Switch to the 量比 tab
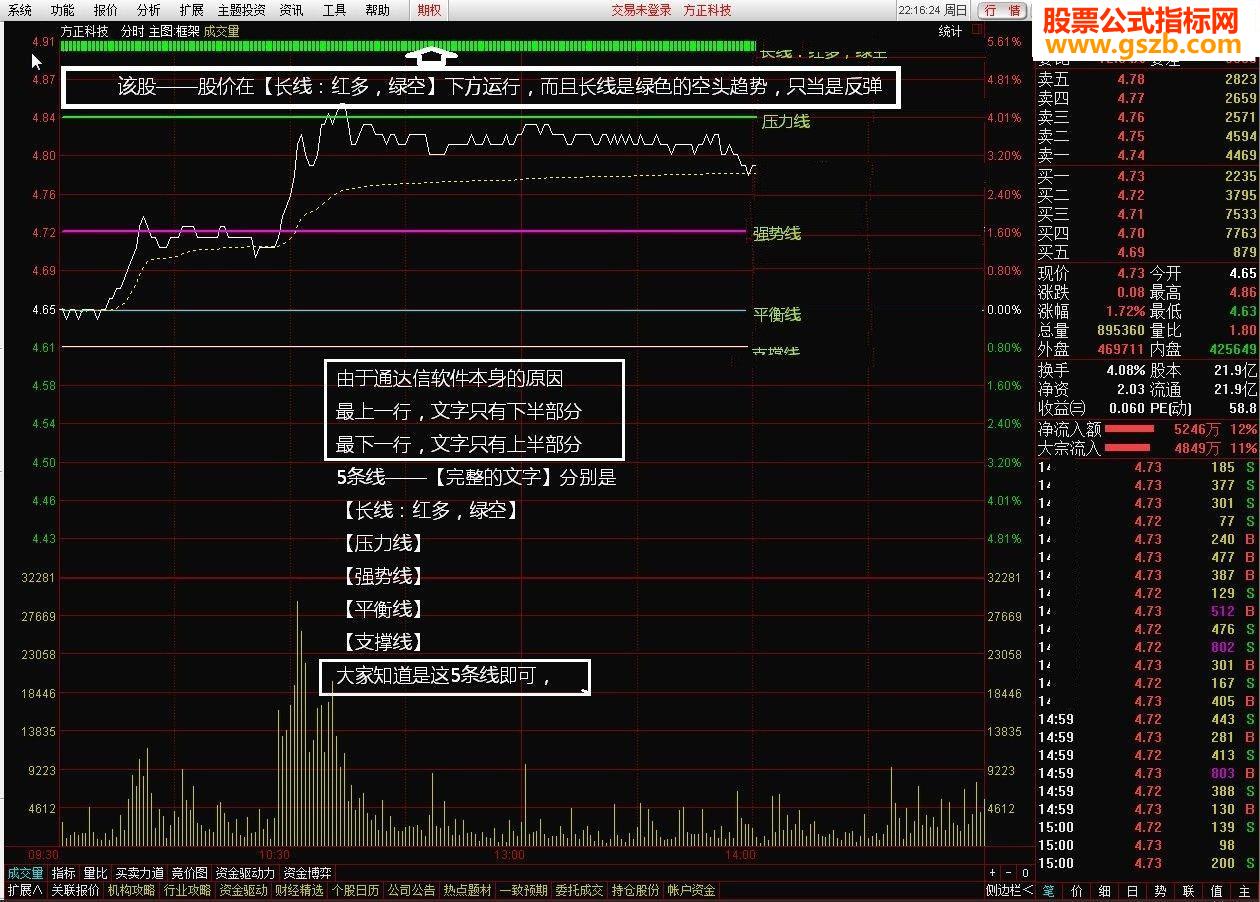The width and height of the screenshot is (1260, 902). point(96,873)
